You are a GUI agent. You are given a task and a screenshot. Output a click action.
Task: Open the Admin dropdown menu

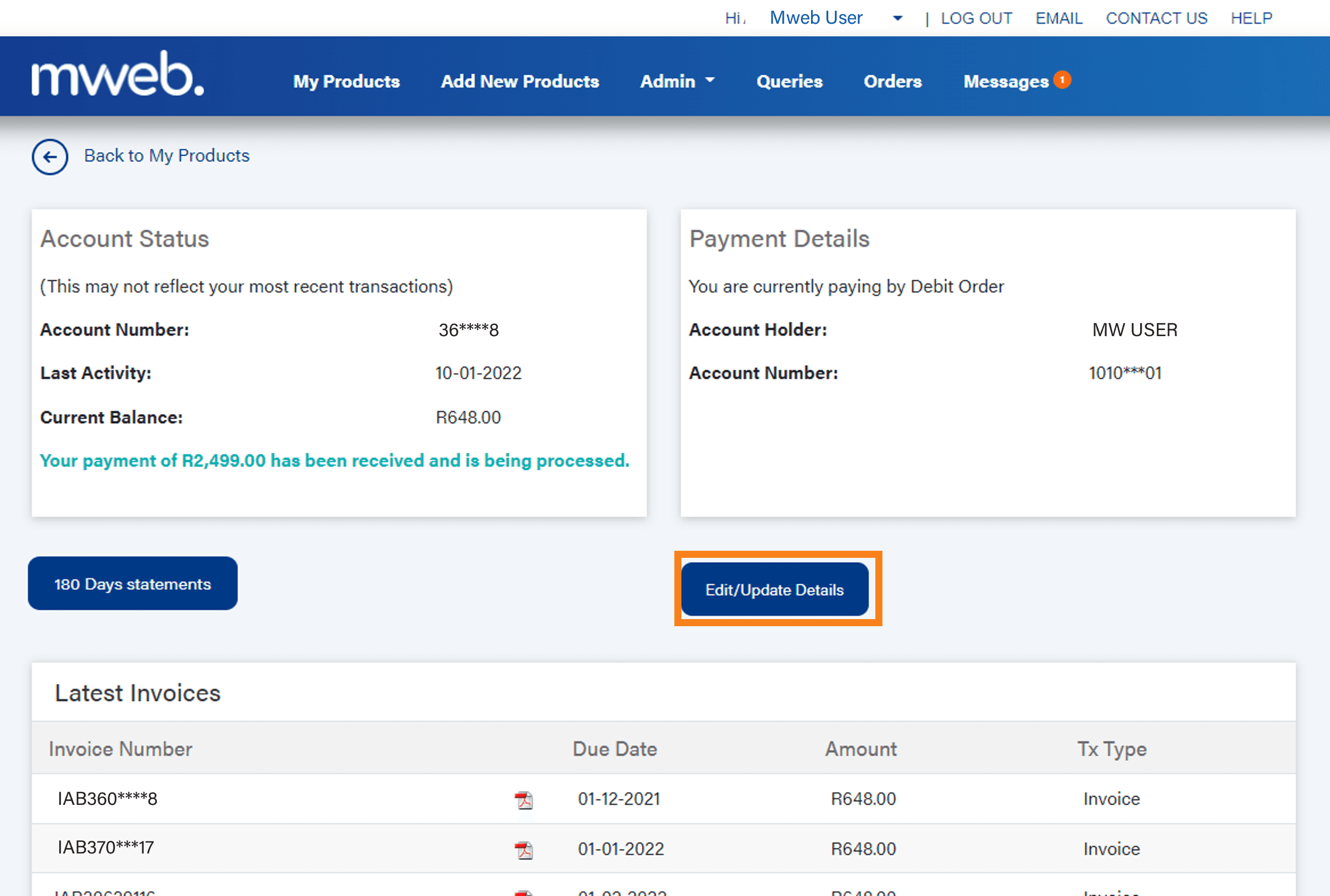676,81
